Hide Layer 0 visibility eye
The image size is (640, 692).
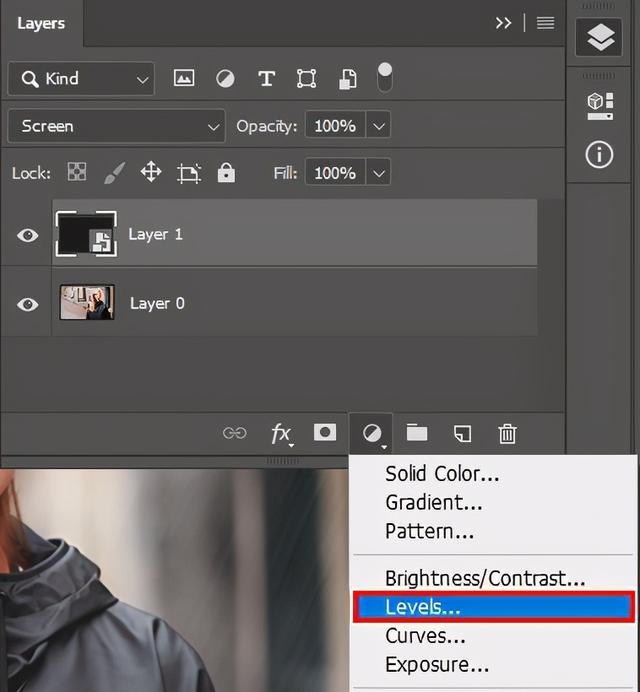coord(28,305)
